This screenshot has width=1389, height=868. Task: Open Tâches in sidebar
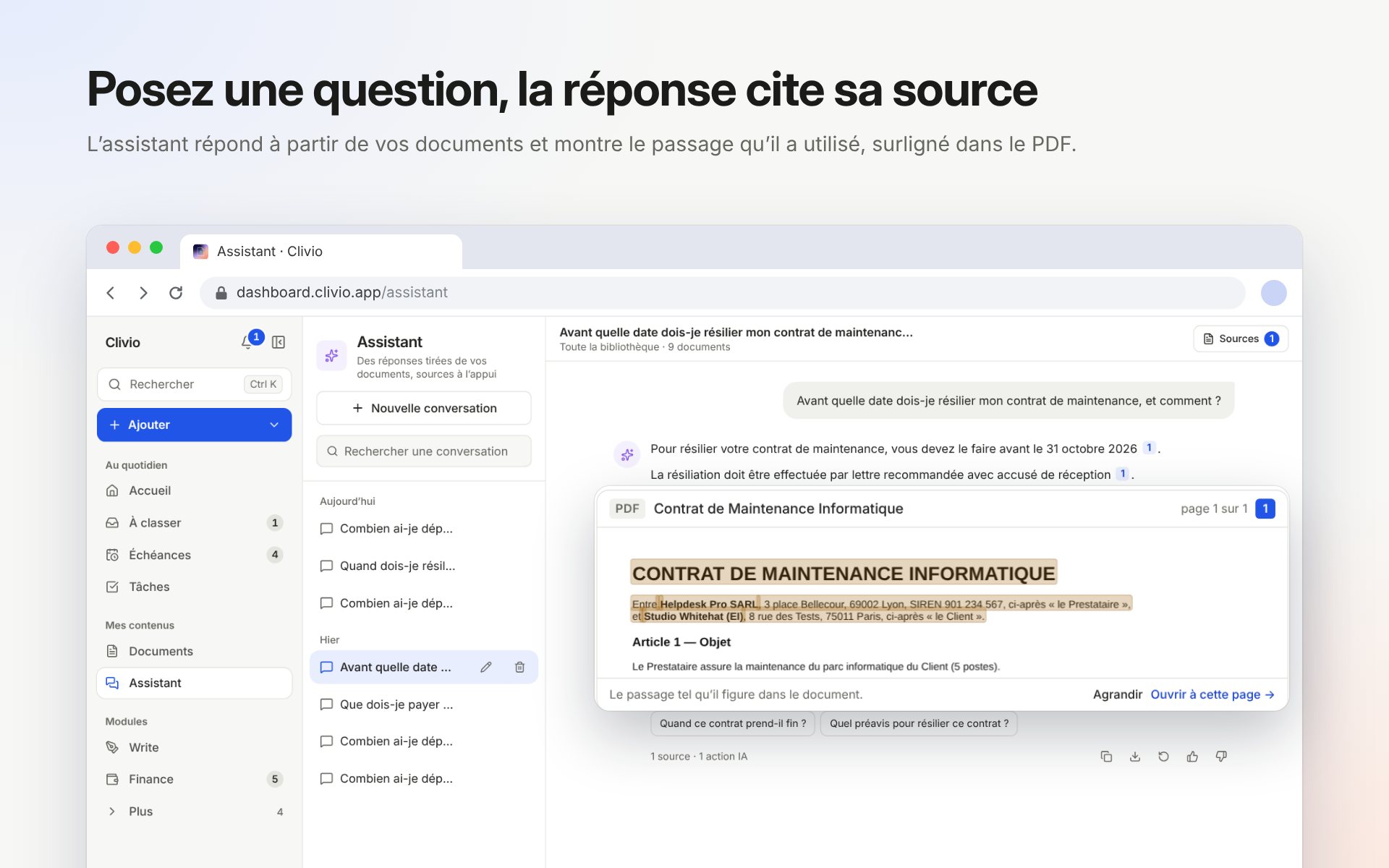194,587
